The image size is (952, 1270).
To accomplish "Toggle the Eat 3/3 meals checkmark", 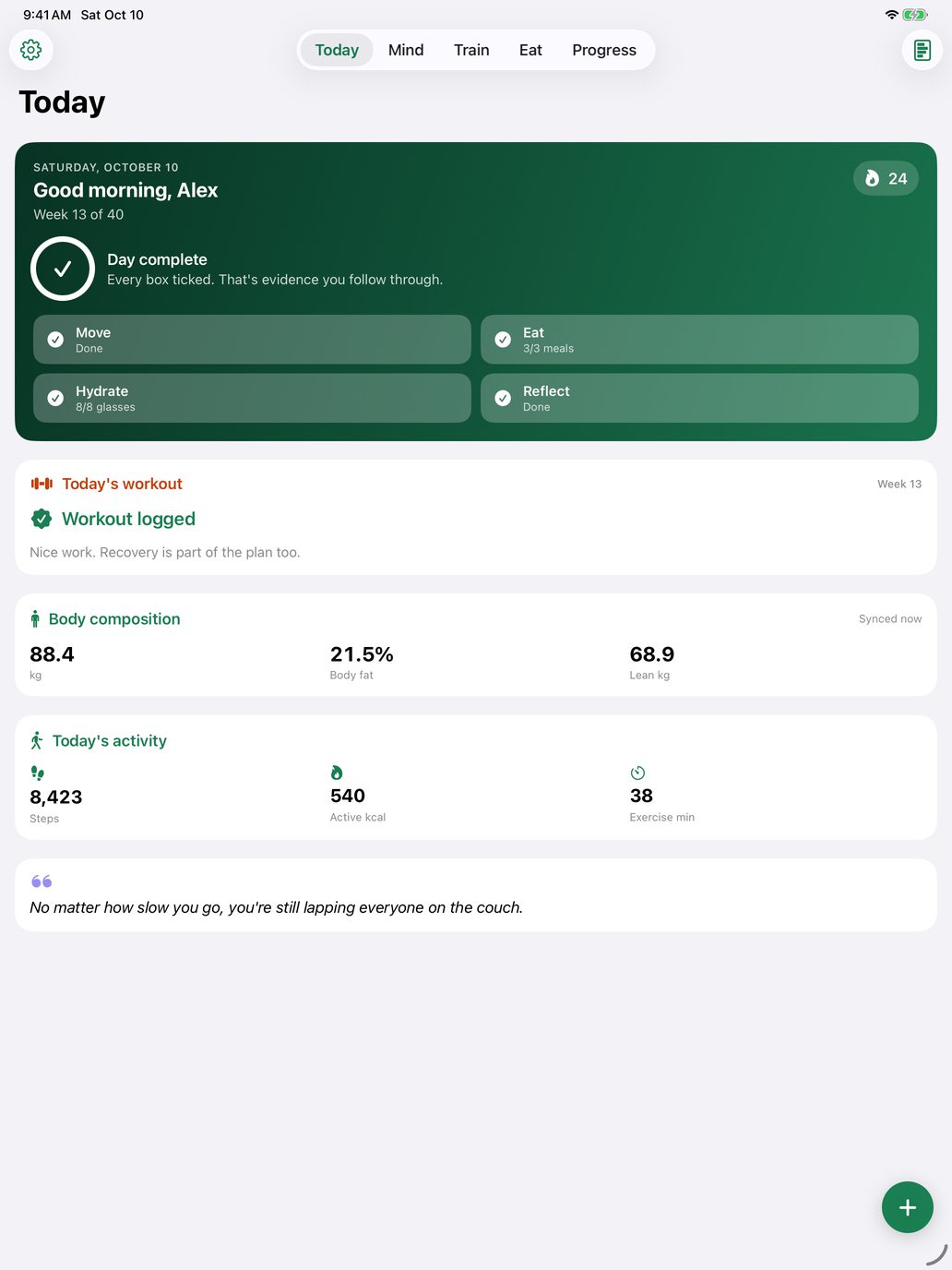I will click(x=503, y=340).
